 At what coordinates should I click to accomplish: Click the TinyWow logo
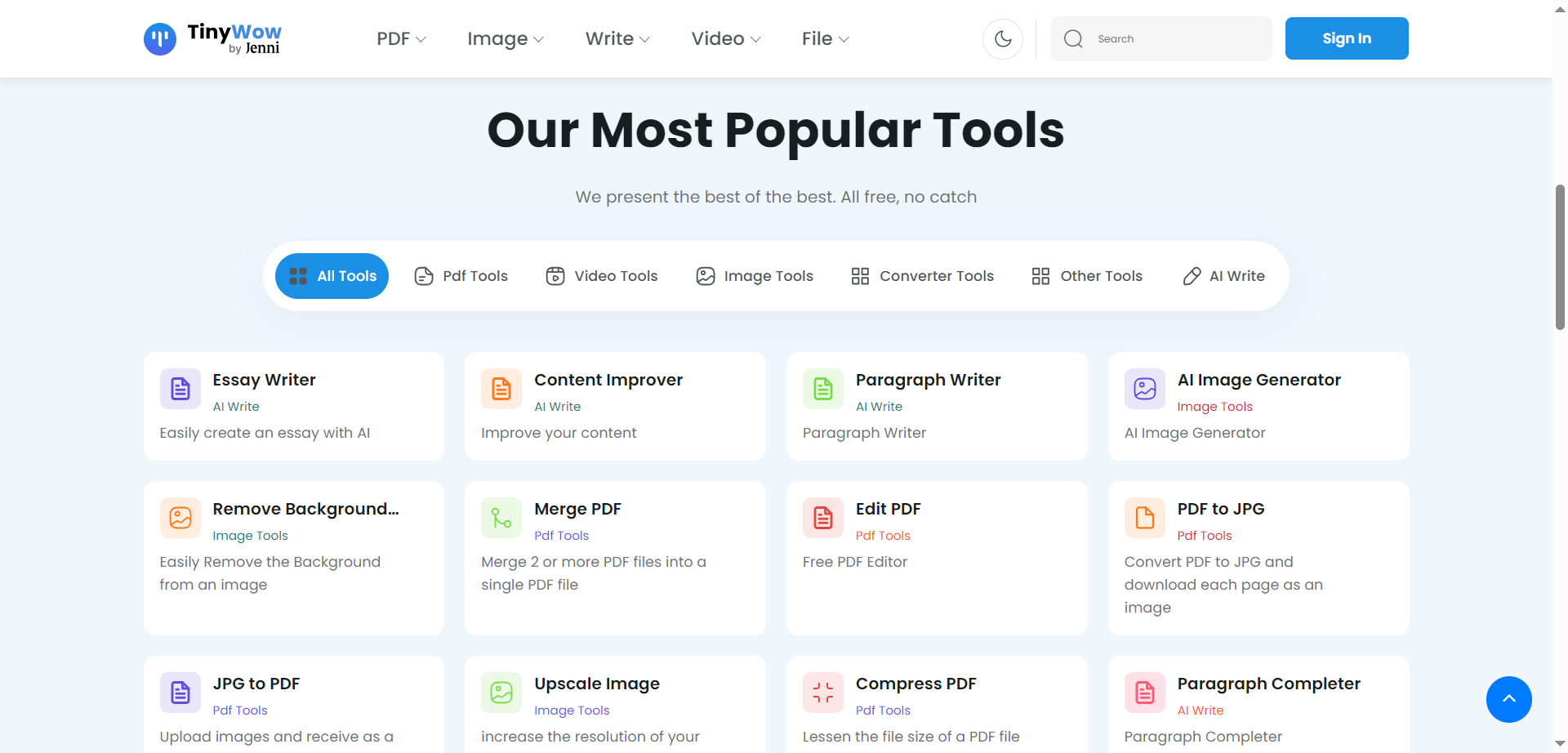coord(212,38)
